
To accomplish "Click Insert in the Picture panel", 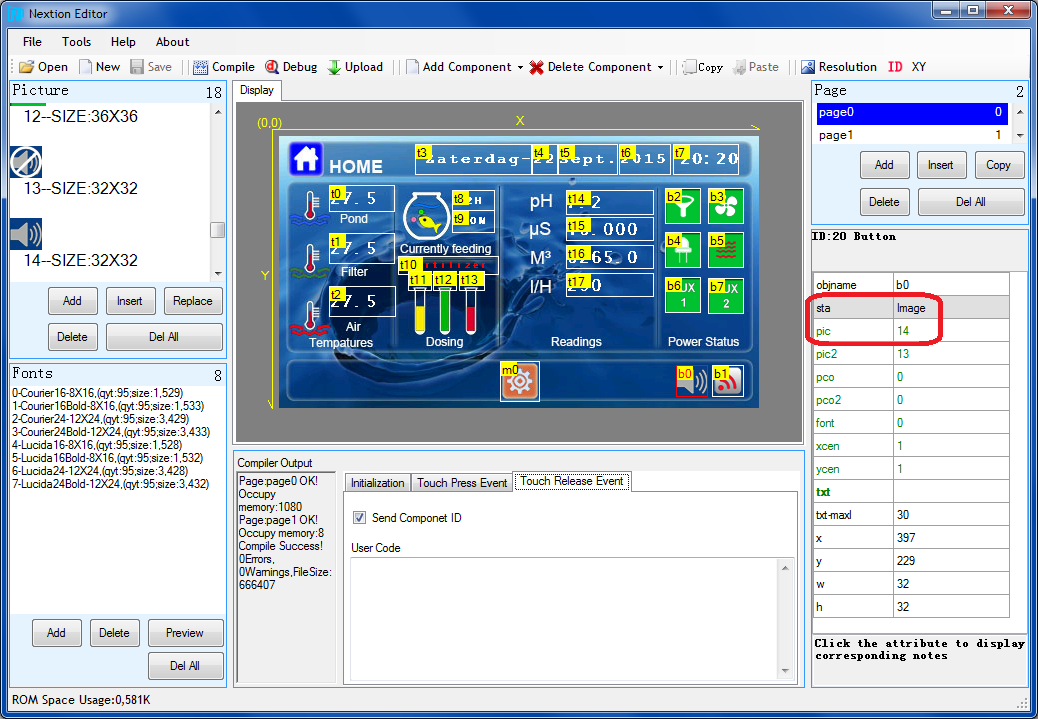I will (x=130, y=301).
